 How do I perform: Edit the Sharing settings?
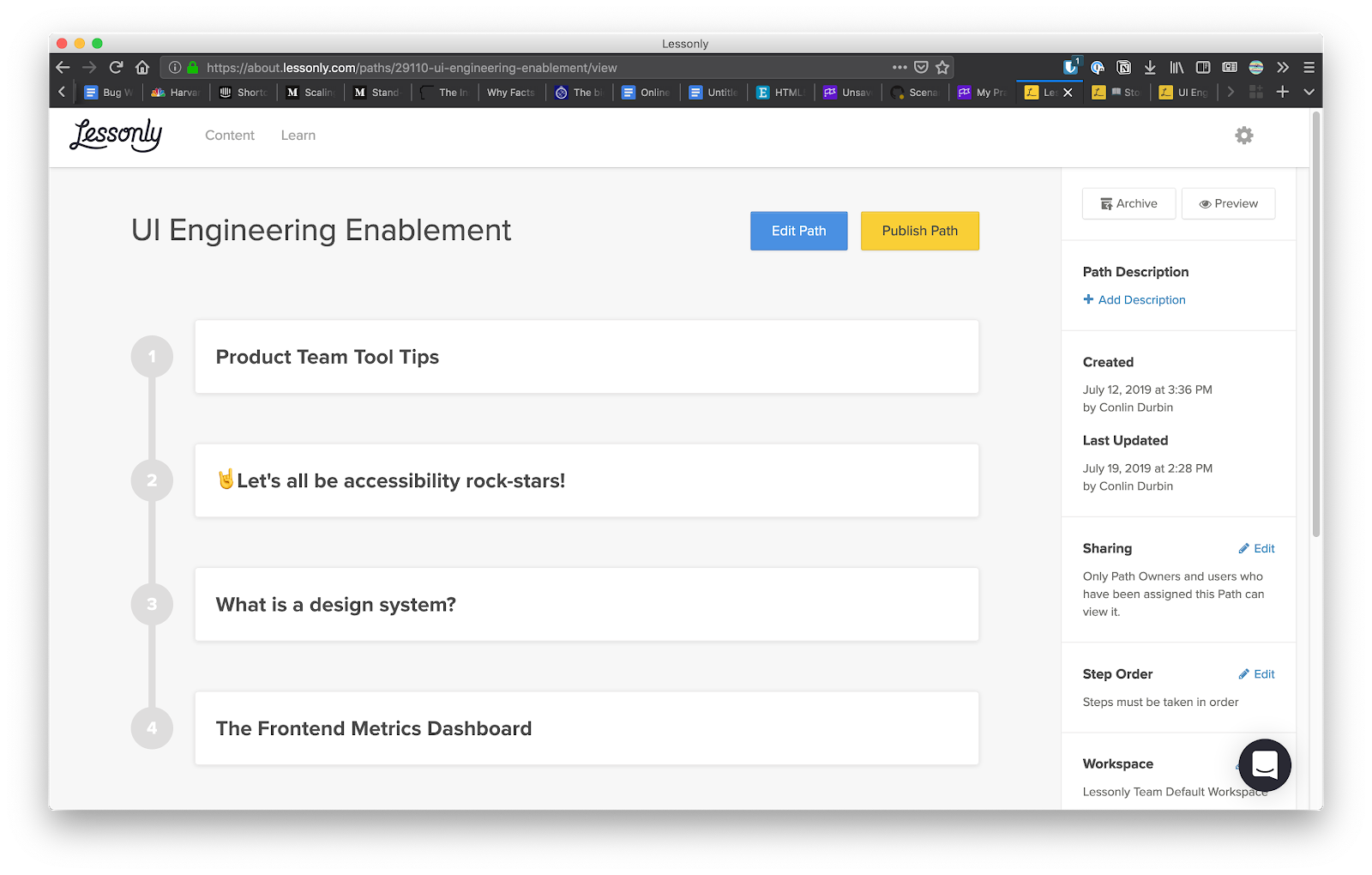coord(1256,549)
